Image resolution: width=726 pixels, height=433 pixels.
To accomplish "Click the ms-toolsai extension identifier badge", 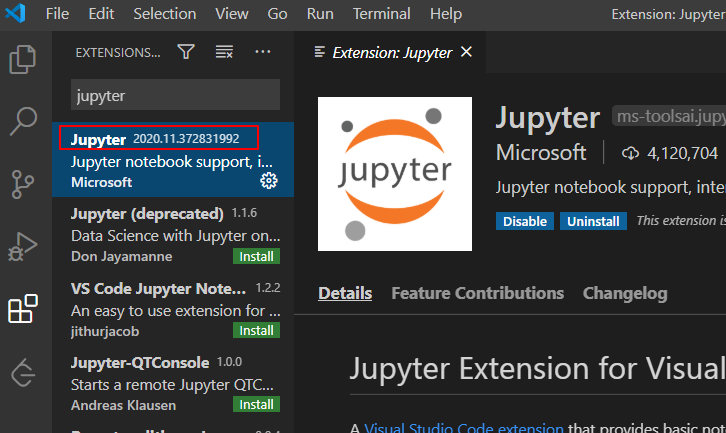I will point(670,116).
